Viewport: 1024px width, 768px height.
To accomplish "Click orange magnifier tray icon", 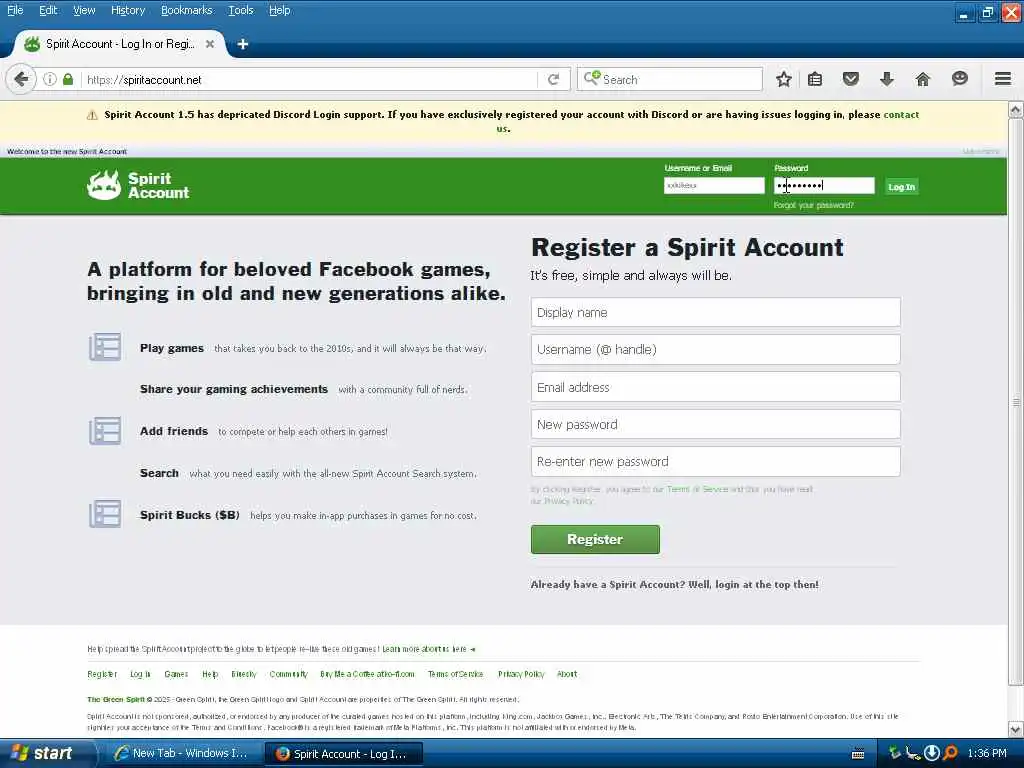I will [950, 754].
